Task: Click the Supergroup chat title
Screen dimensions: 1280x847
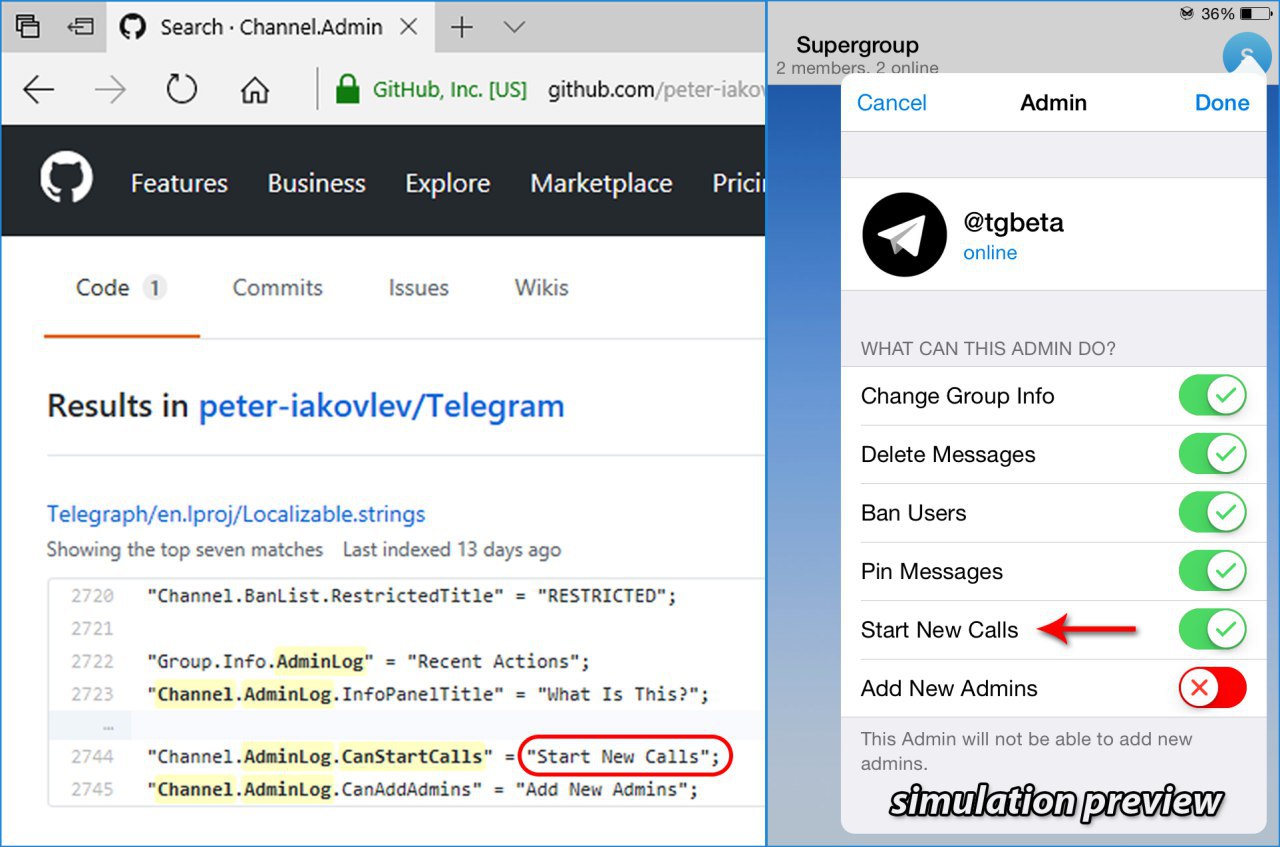Action: click(x=857, y=45)
